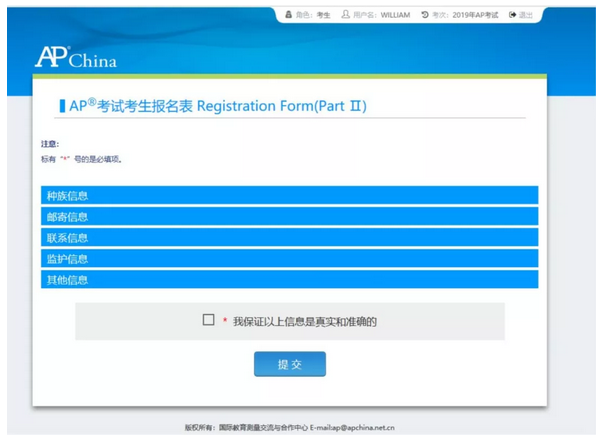Viewport: 599px width, 444px height.
Task: Click the ap@apchina.net.cn email in footer
Action: pyautogui.click(x=363, y=428)
